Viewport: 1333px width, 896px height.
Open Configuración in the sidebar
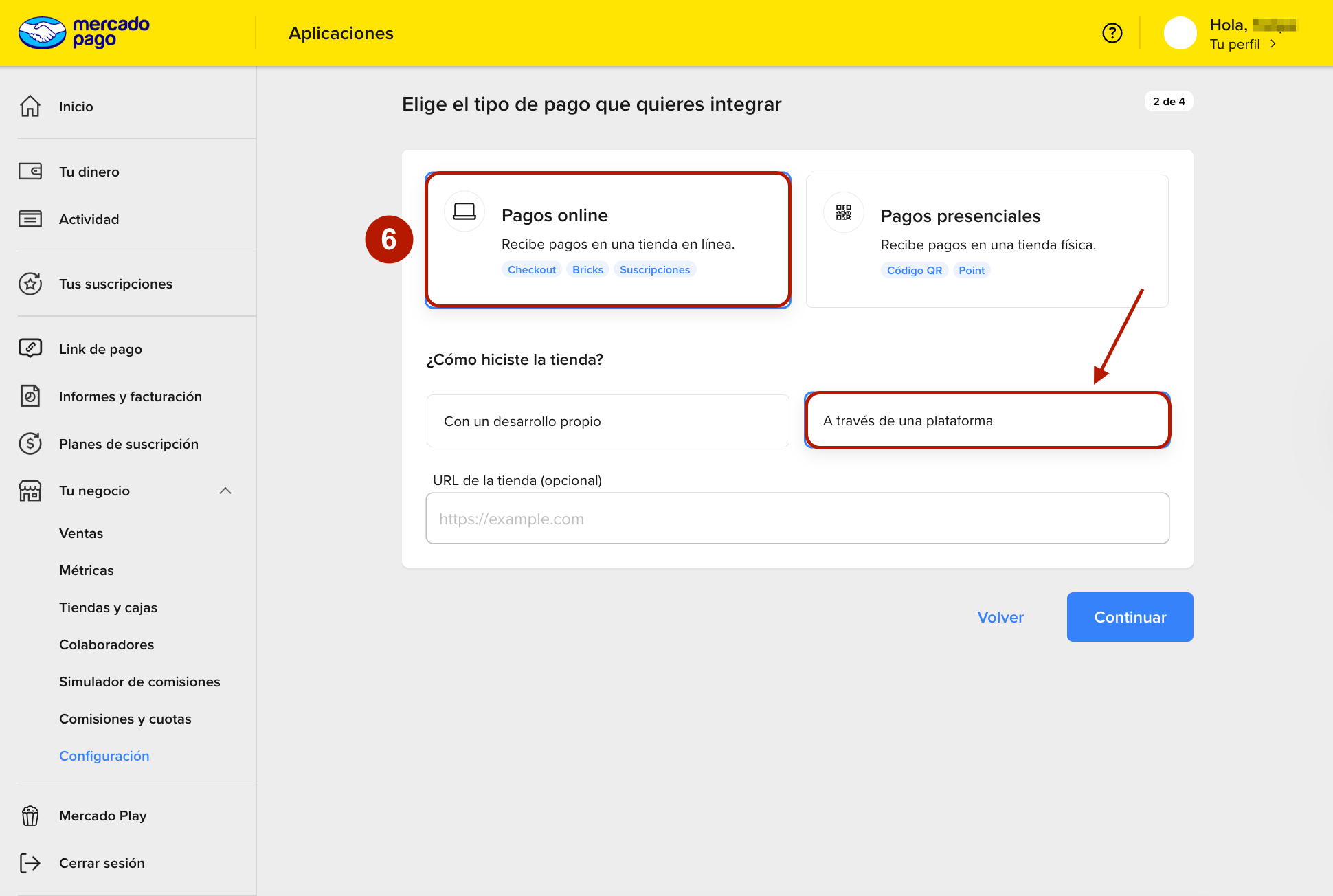[x=104, y=756]
